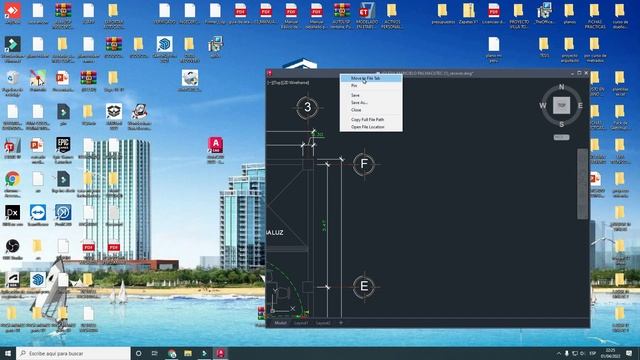640x360 pixels.
Task: Click grid bubble E in the drawing
Action: [364, 287]
